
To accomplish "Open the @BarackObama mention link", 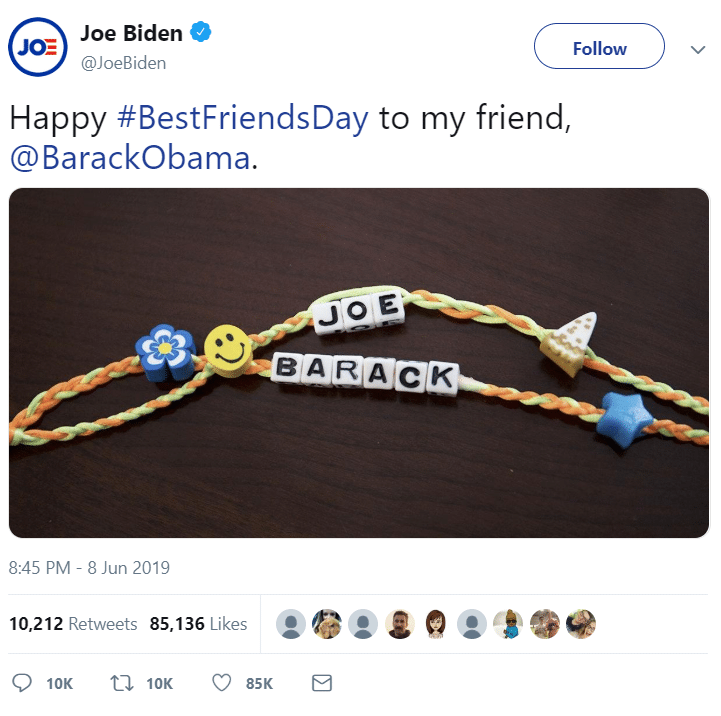I will tap(131, 158).
